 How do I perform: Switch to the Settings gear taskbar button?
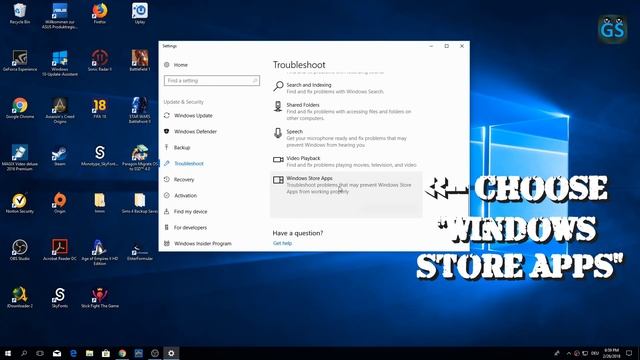(171, 353)
